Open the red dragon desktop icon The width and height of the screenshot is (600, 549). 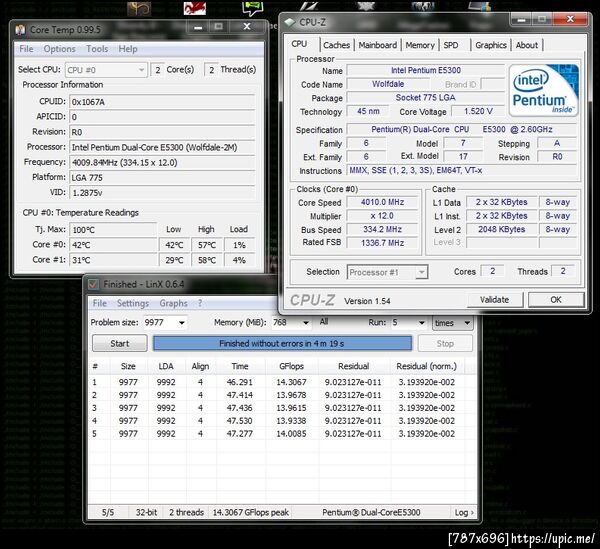tap(194, 8)
